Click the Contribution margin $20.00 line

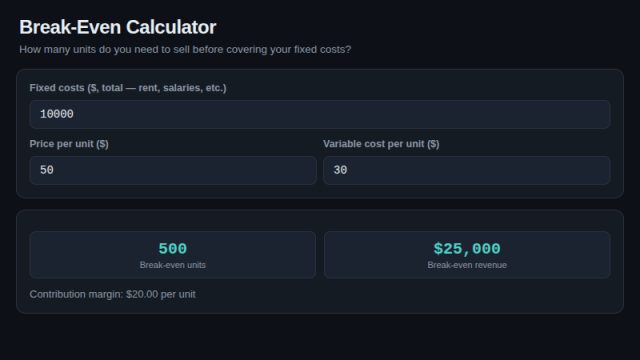[112, 294]
